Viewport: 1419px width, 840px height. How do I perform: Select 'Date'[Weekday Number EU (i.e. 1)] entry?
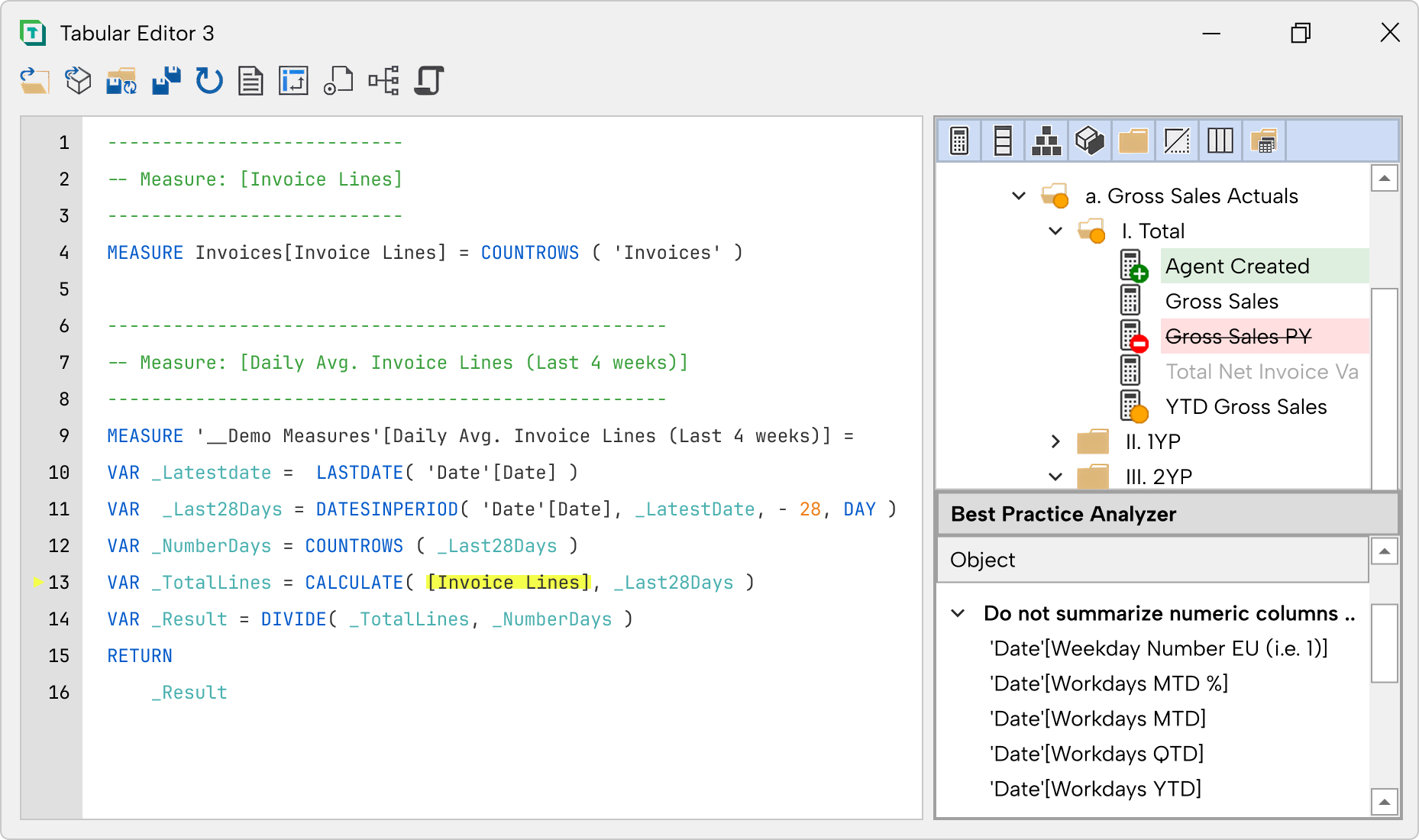[x=1159, y=648]
